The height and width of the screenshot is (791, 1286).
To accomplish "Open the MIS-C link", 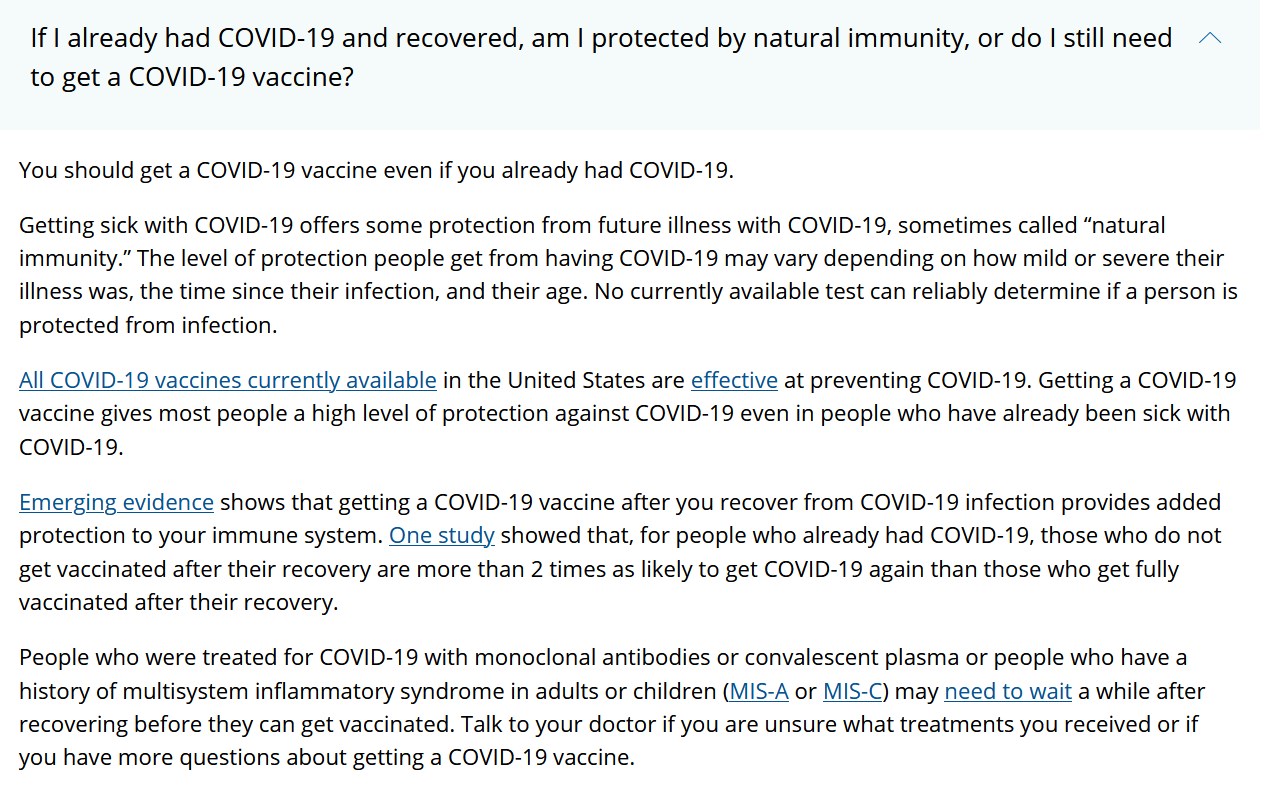I will point(851,692).
